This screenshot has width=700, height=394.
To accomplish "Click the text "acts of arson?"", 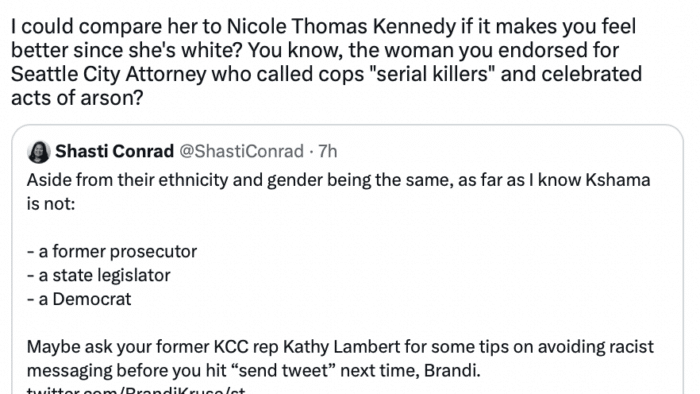I will (77, 98).
